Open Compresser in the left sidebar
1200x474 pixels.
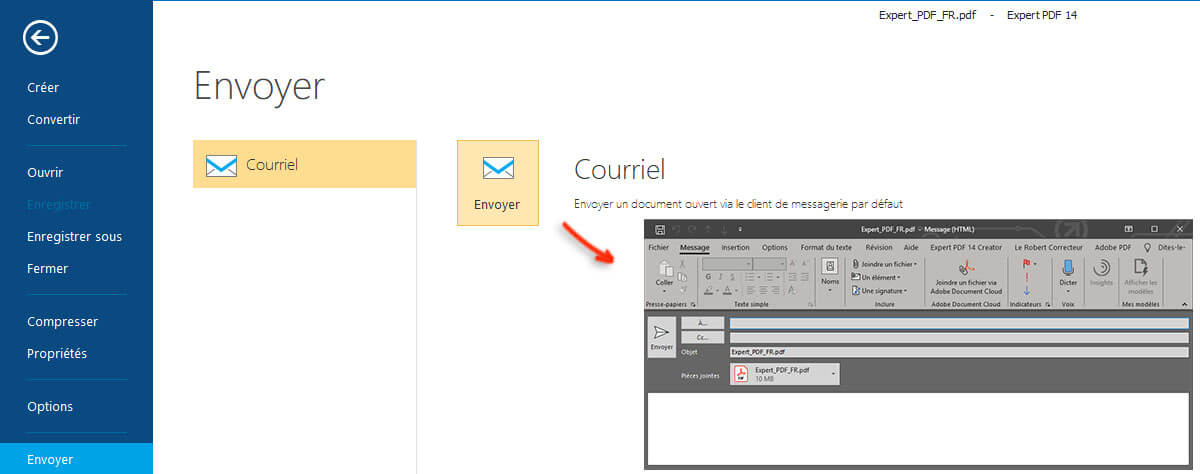(62, 322)
